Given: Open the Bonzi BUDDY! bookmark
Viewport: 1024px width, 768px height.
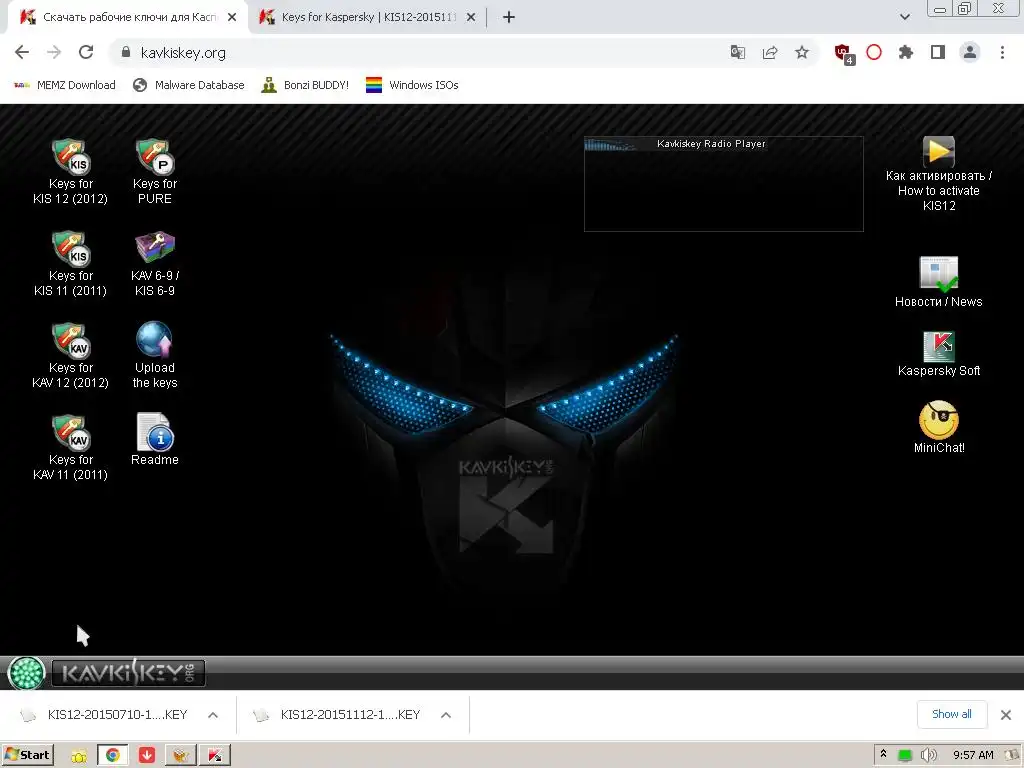Looking at the screenshot, I should click(305, 85).
